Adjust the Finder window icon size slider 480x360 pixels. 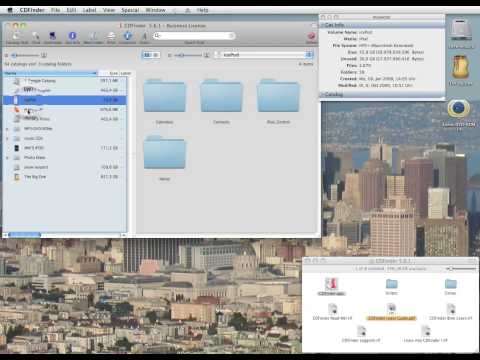461,269
